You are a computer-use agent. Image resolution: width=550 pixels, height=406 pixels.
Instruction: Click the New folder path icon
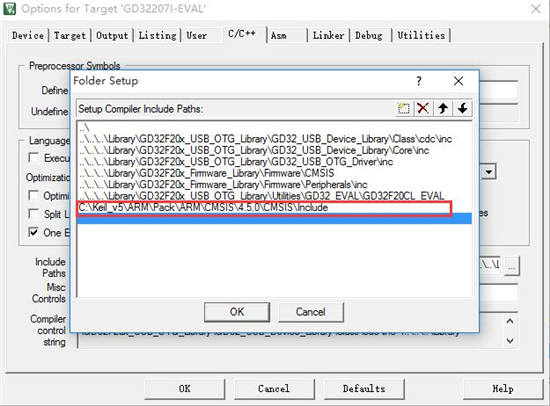click(x=404, y=108)
